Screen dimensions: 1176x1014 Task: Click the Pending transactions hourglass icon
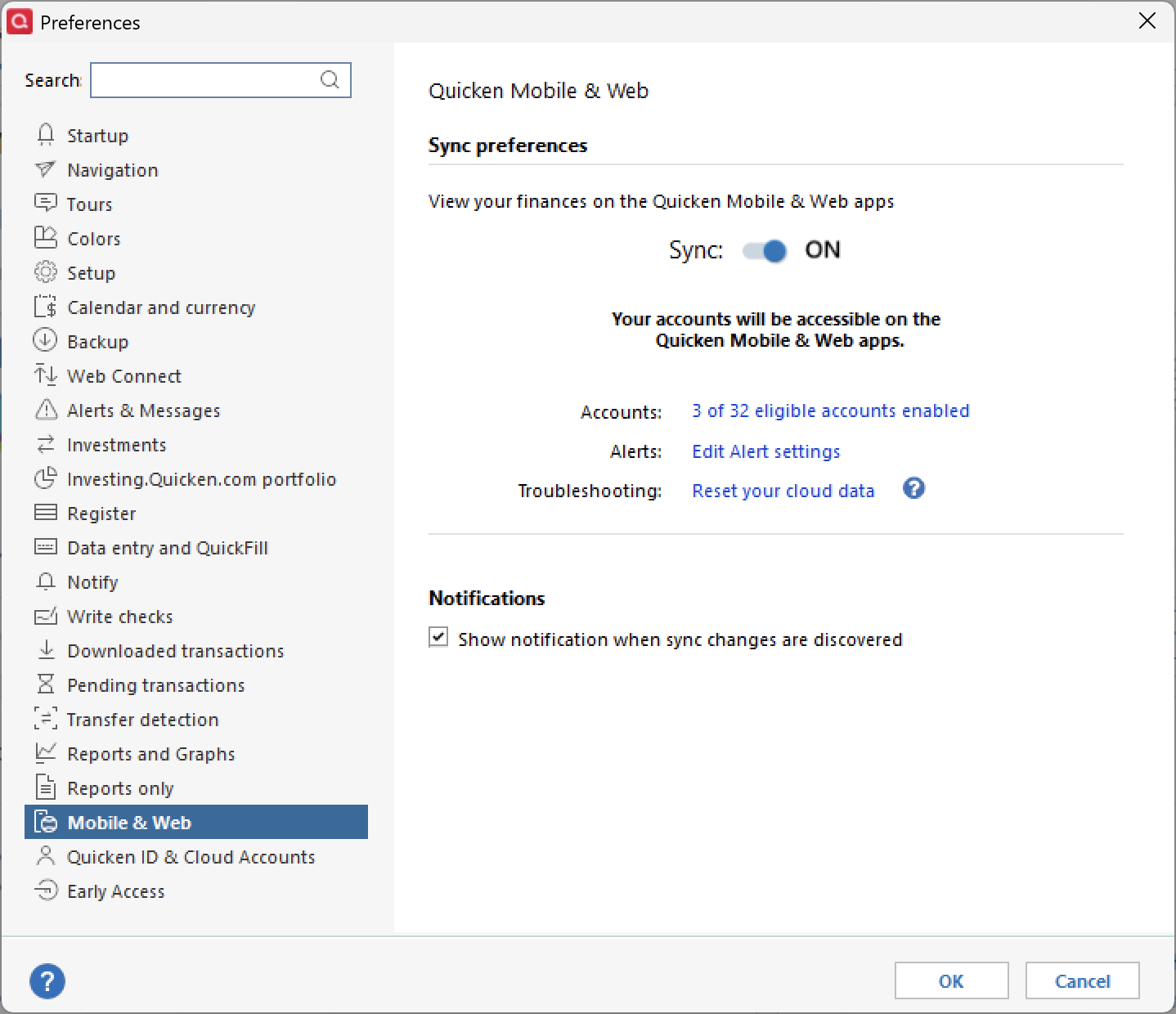click(46, 684)
